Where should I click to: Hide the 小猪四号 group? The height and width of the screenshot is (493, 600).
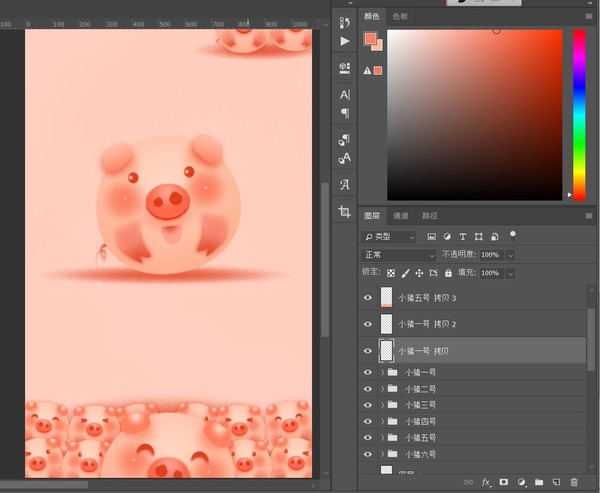(368, 421)
